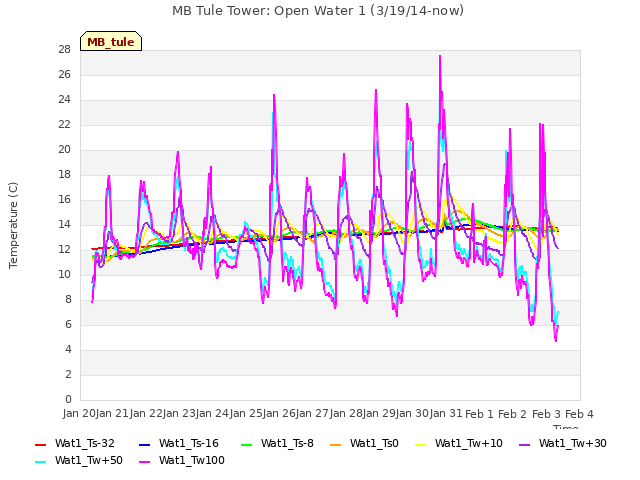Screen dimensions: 640x480
Task: Click the 0 y-axis tick label
Action: coord(68,399)
